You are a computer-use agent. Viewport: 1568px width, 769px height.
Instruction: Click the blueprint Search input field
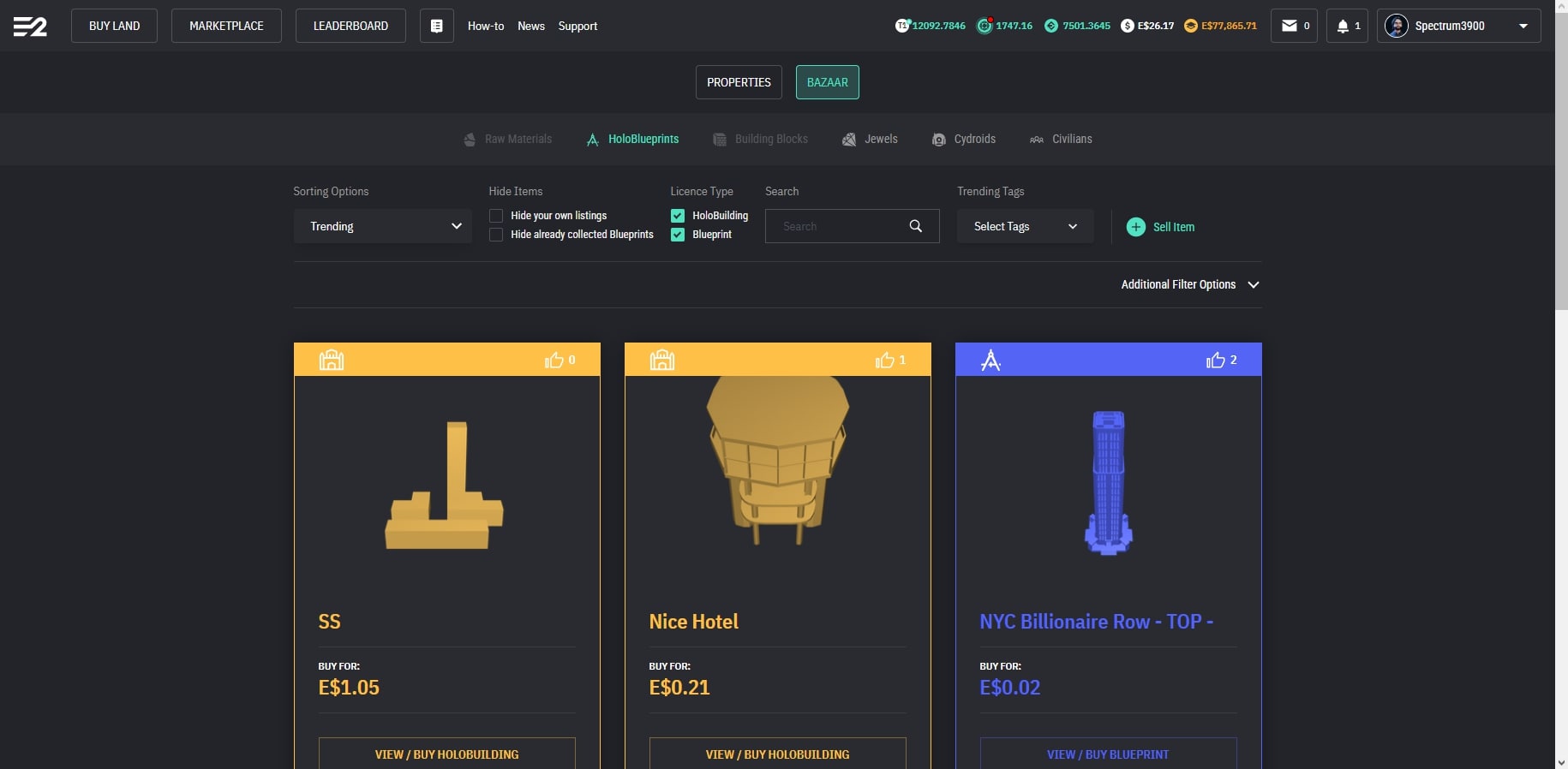tap(835, 226)
